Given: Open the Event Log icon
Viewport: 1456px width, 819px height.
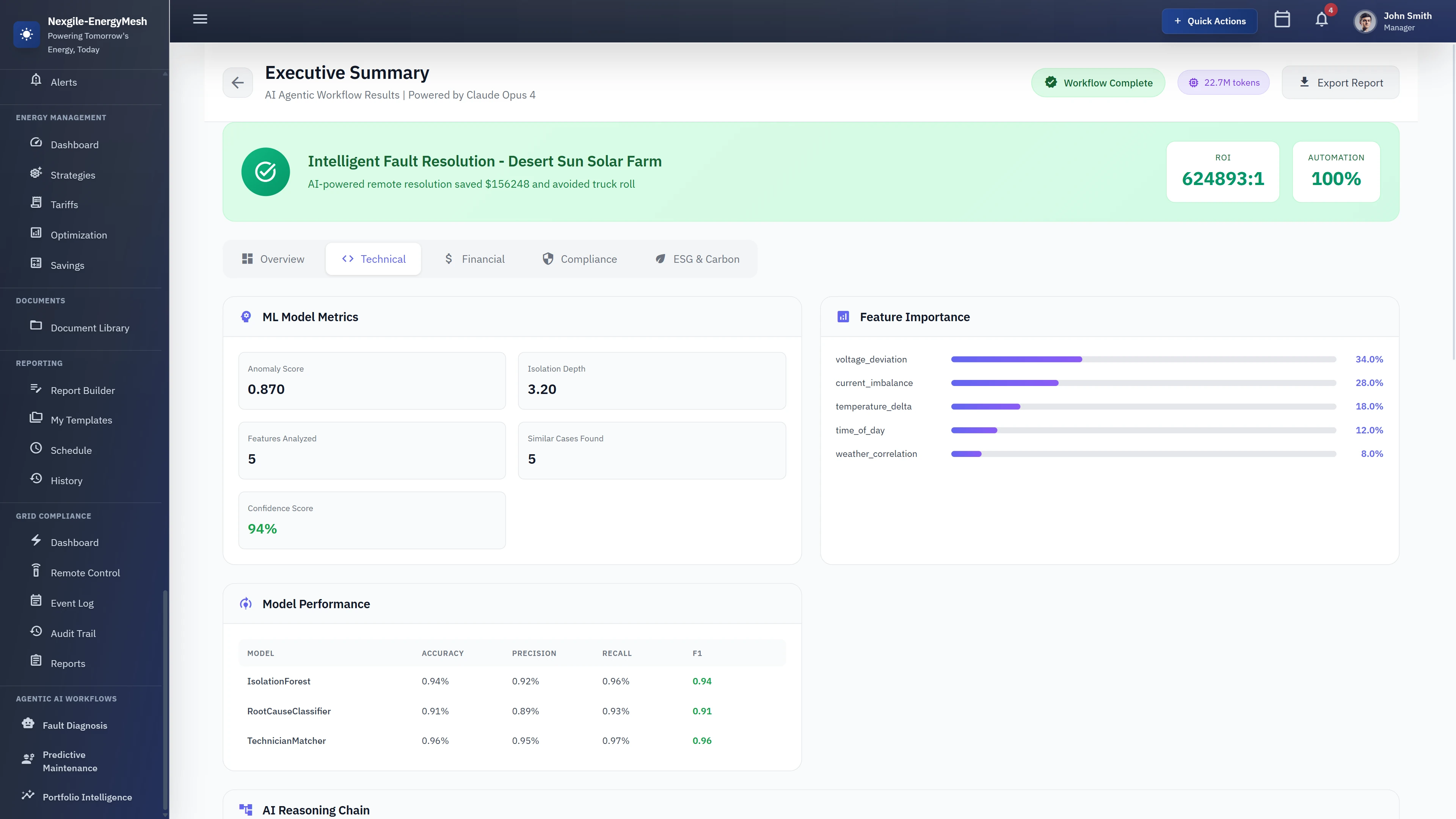Looking at the screenshot, I should coord(36,601).
